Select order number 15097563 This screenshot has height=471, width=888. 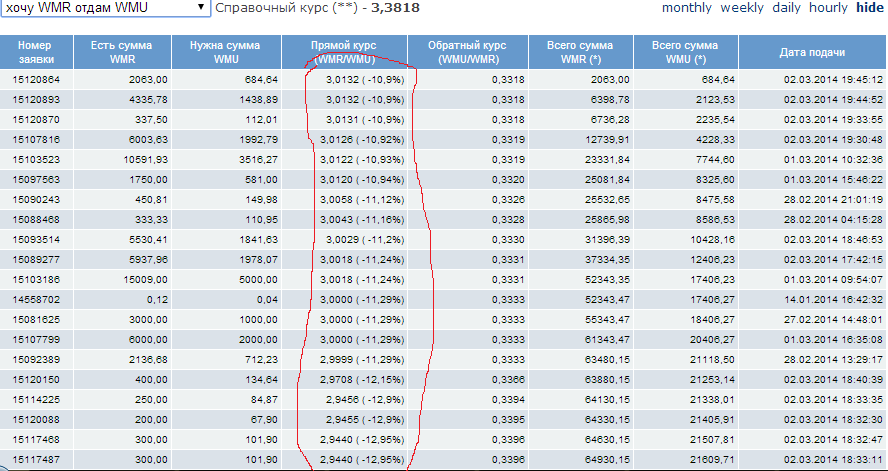(36, 179)
